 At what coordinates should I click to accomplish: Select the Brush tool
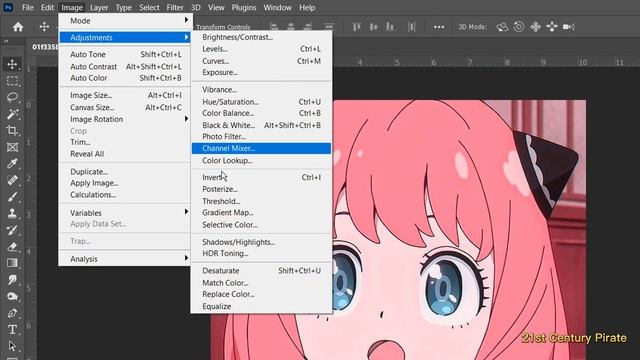click(12, 197)
